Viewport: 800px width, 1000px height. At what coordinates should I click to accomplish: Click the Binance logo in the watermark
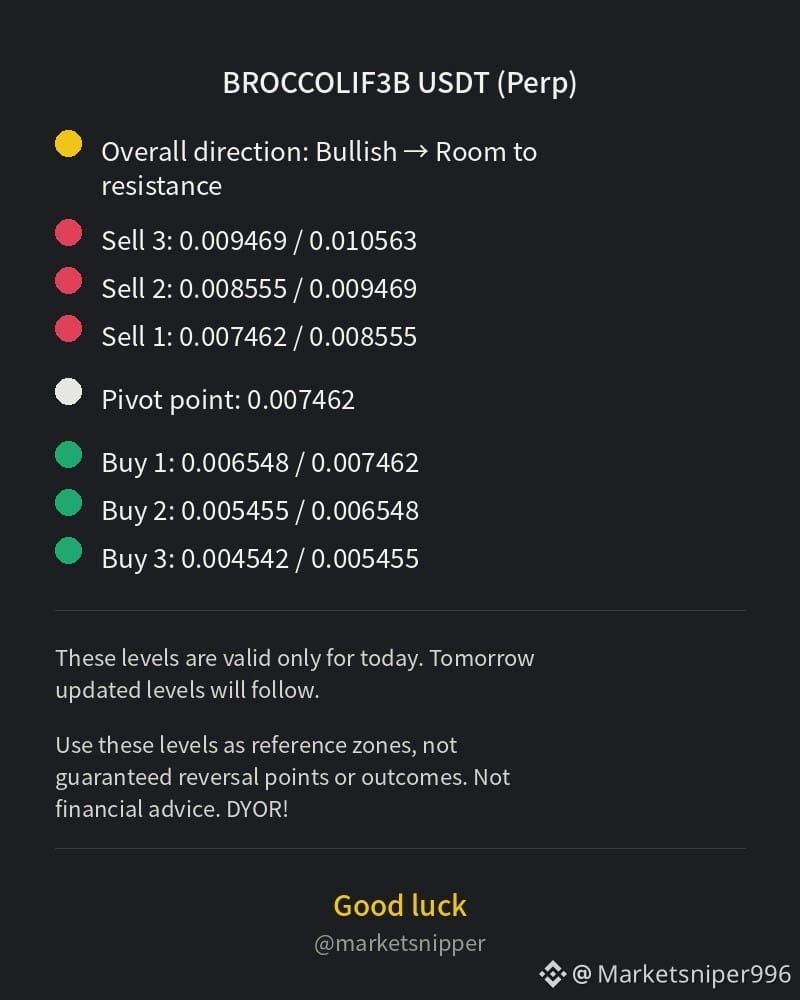click(552, 974)
